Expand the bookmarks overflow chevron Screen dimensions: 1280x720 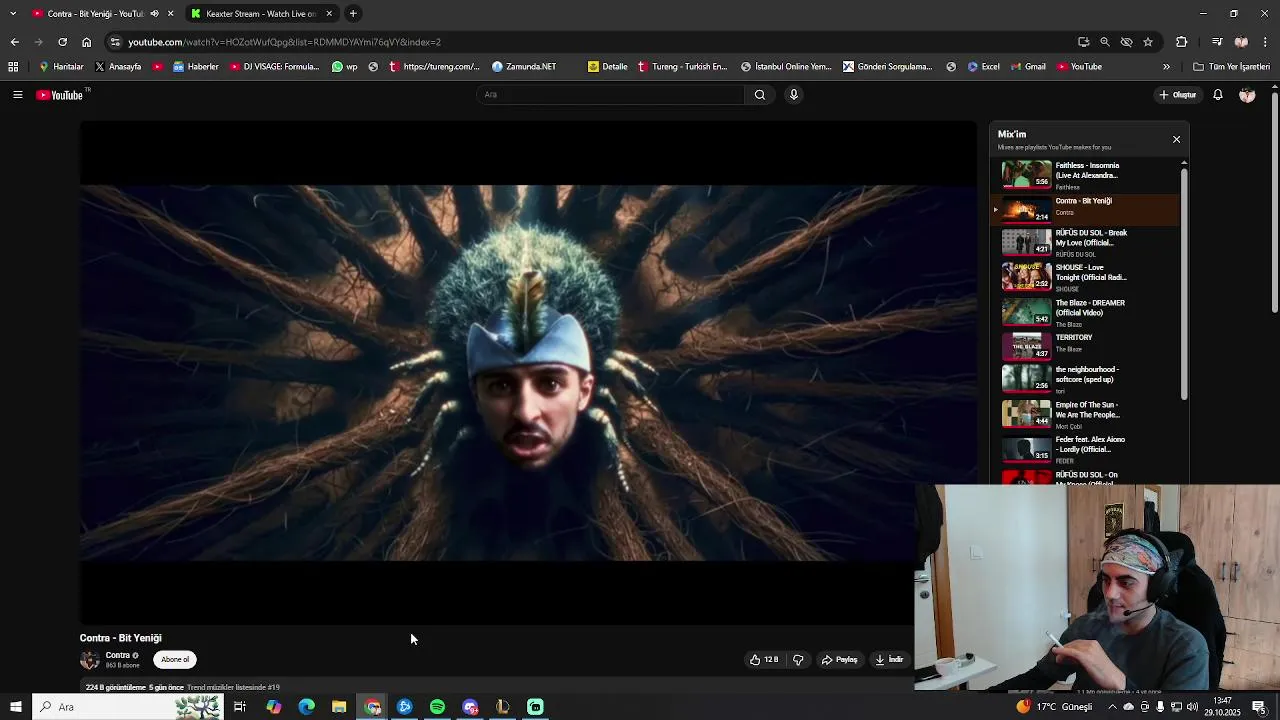1166,67
